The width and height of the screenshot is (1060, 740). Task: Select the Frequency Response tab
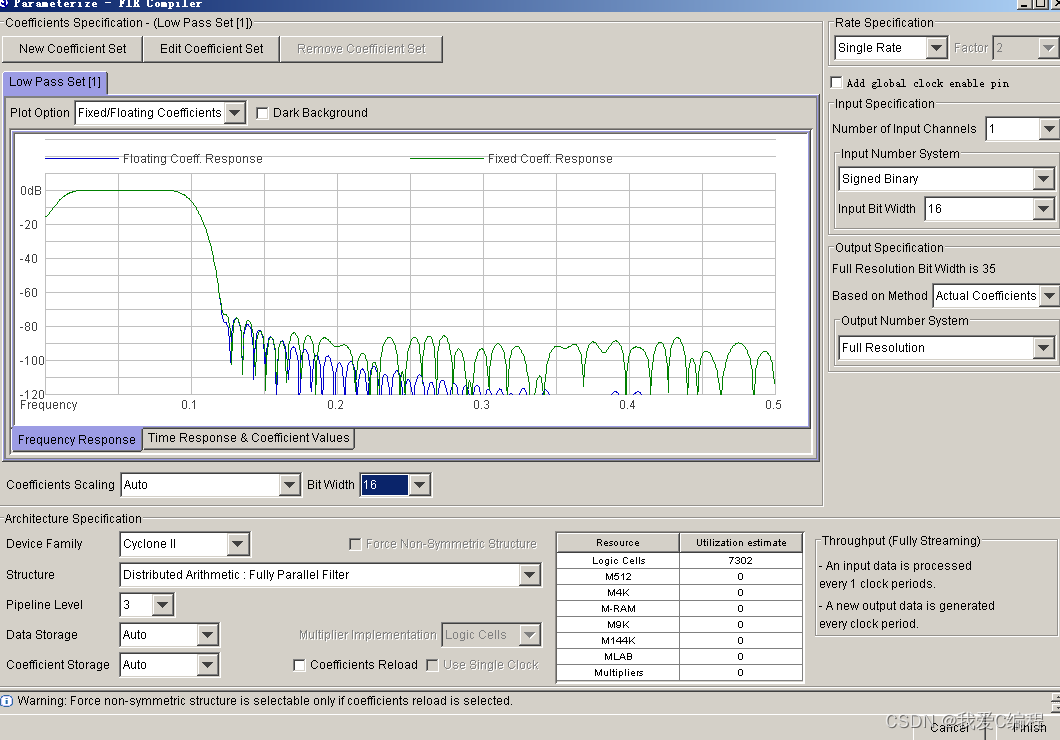[x=77, y=439]
